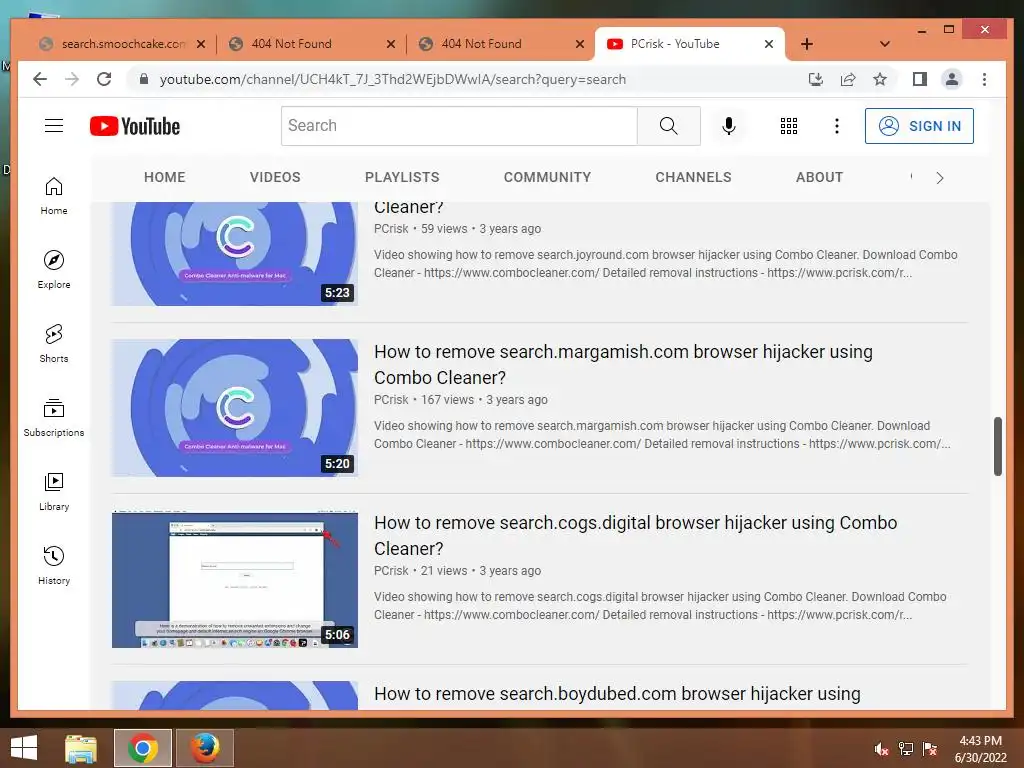Open Subscriptions in the left sidebar

(x=54, y=418)
